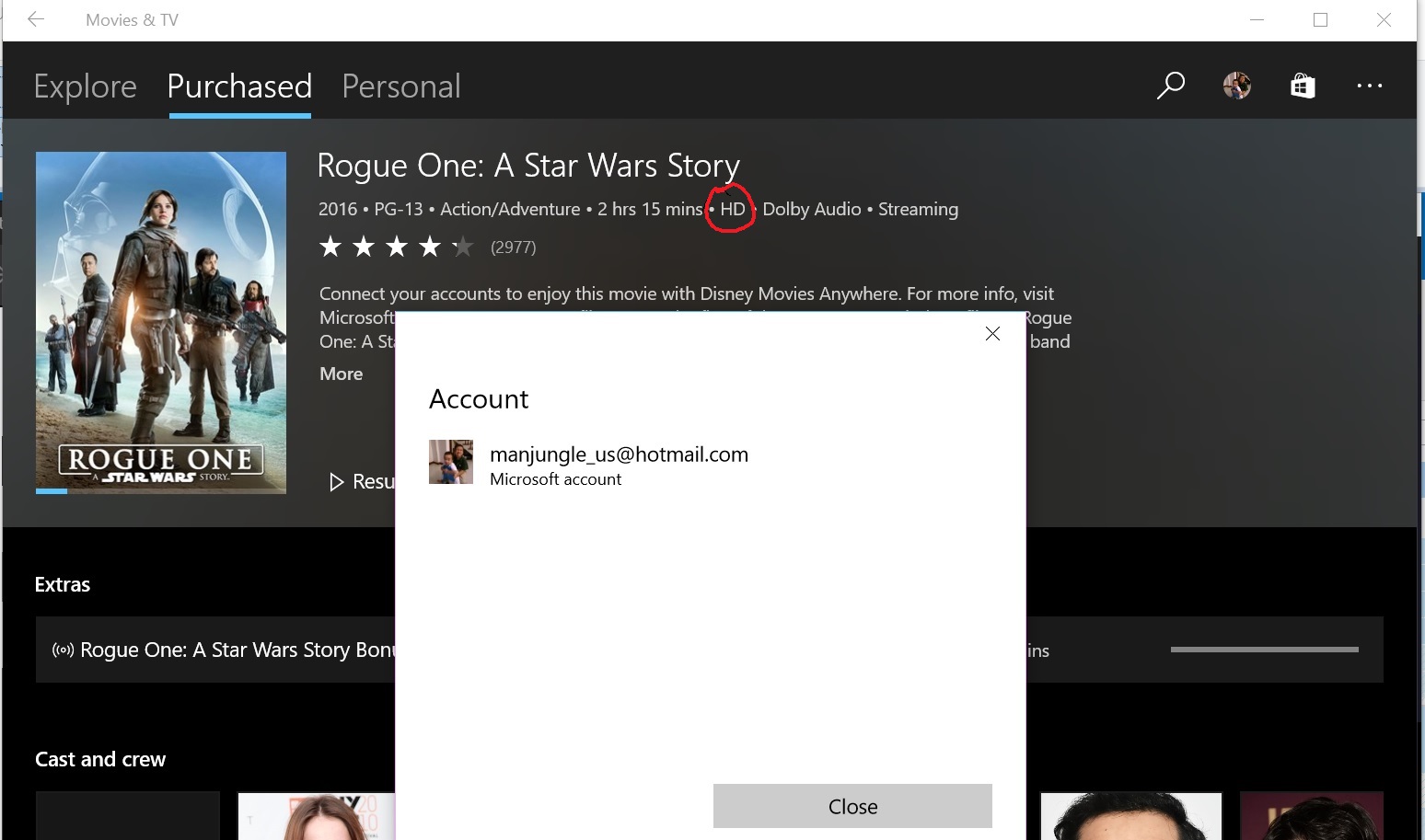
Task: Select the first cast member card
Action: point(128,815)
